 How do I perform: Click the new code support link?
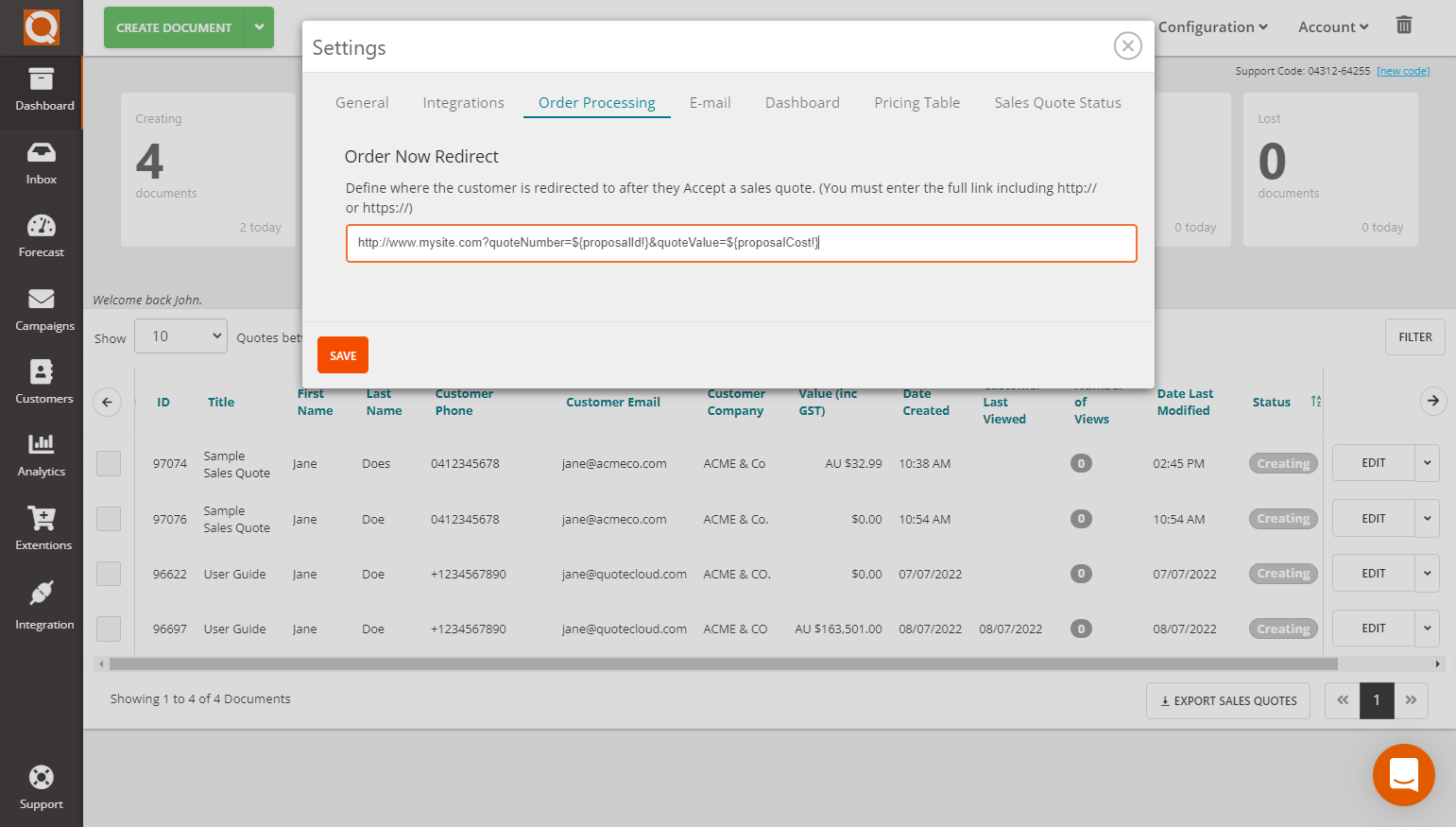pyautogui.click(x=1403, y=70)
